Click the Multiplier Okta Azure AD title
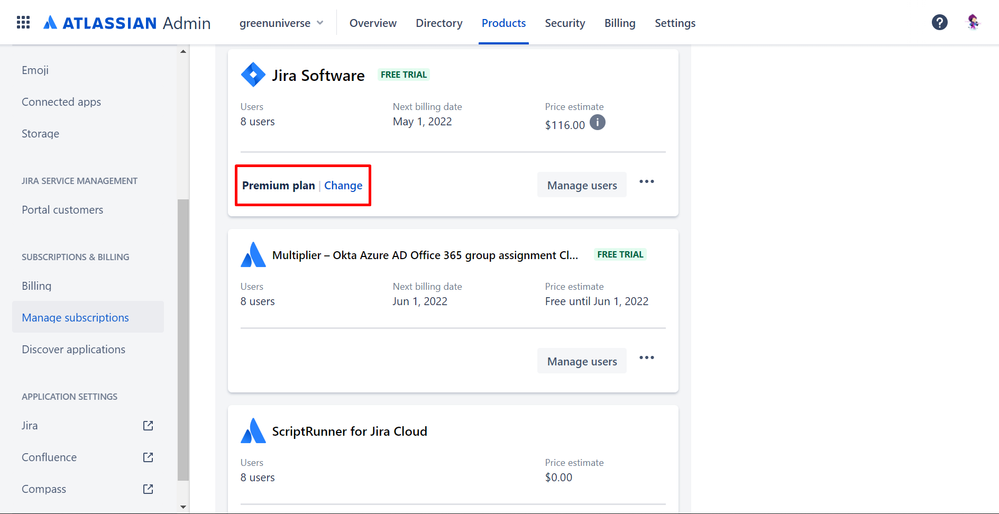Screen dimensions: 999x514 pos(426,255)
